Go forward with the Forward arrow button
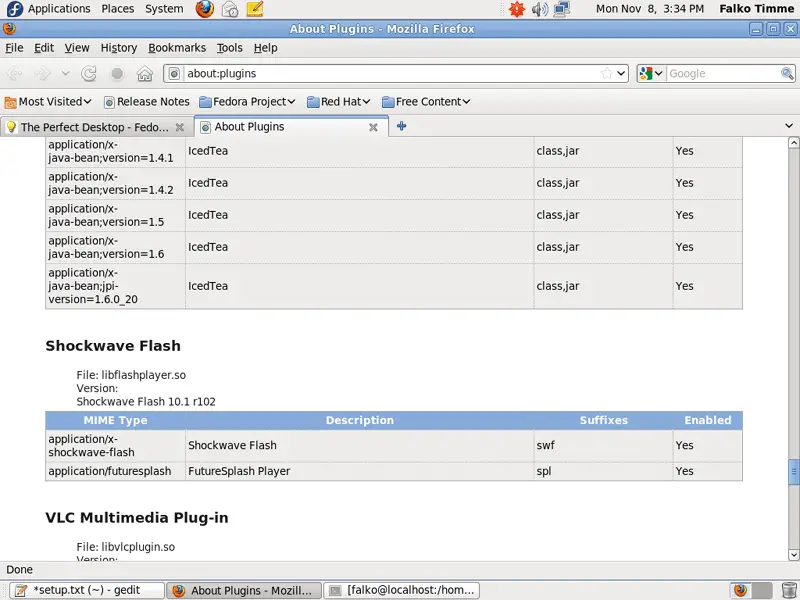800x600 pixels. coord(42,73)
